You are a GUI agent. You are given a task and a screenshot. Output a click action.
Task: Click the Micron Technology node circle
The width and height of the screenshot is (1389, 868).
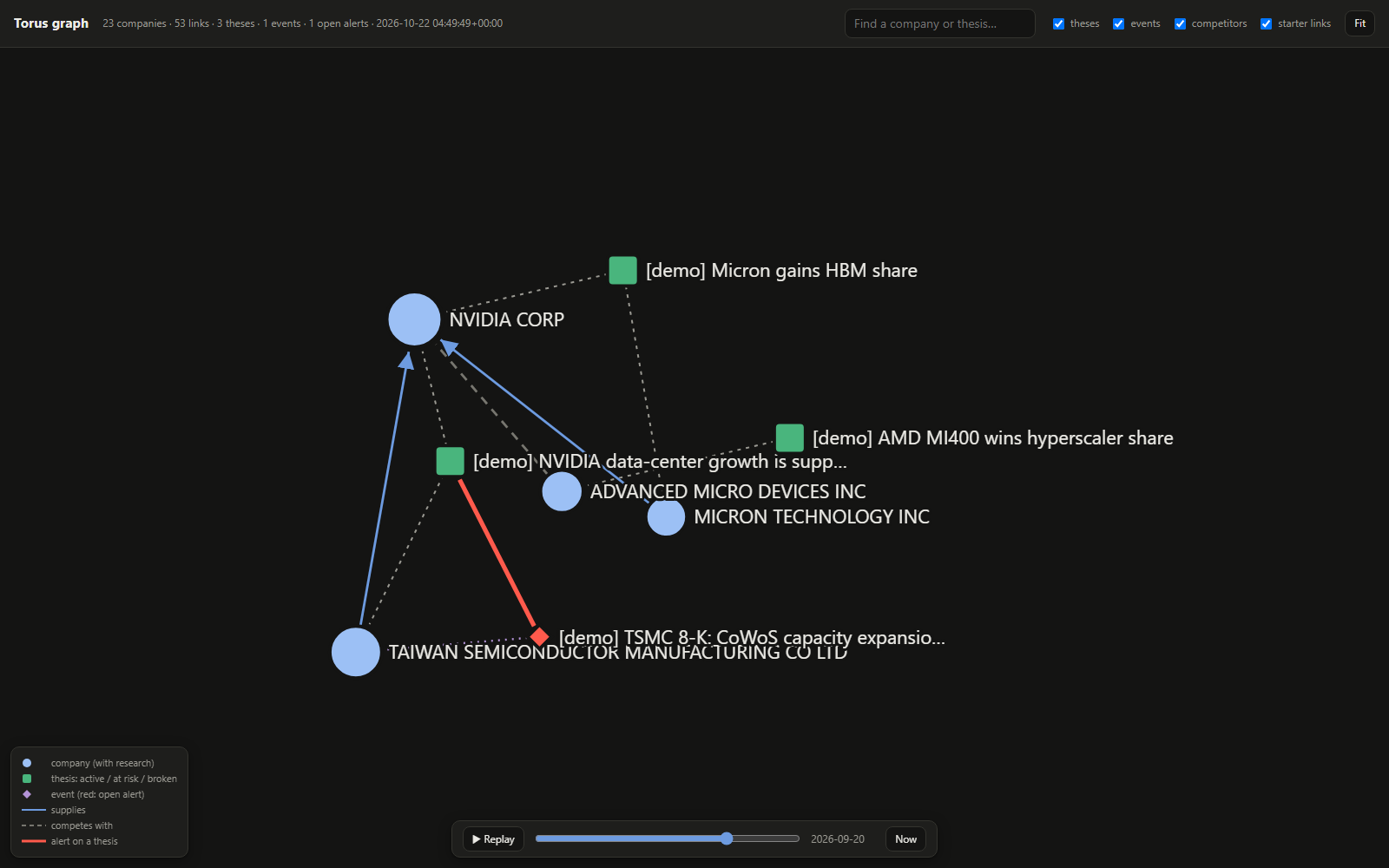point(666,516)
